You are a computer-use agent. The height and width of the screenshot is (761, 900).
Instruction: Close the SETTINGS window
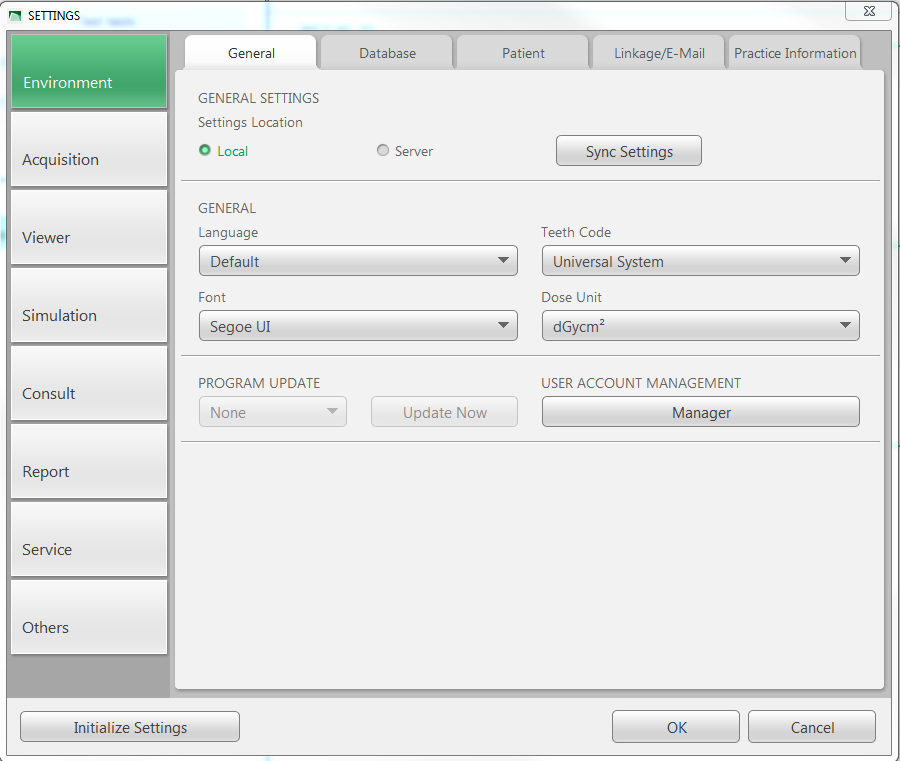point(868,11)
